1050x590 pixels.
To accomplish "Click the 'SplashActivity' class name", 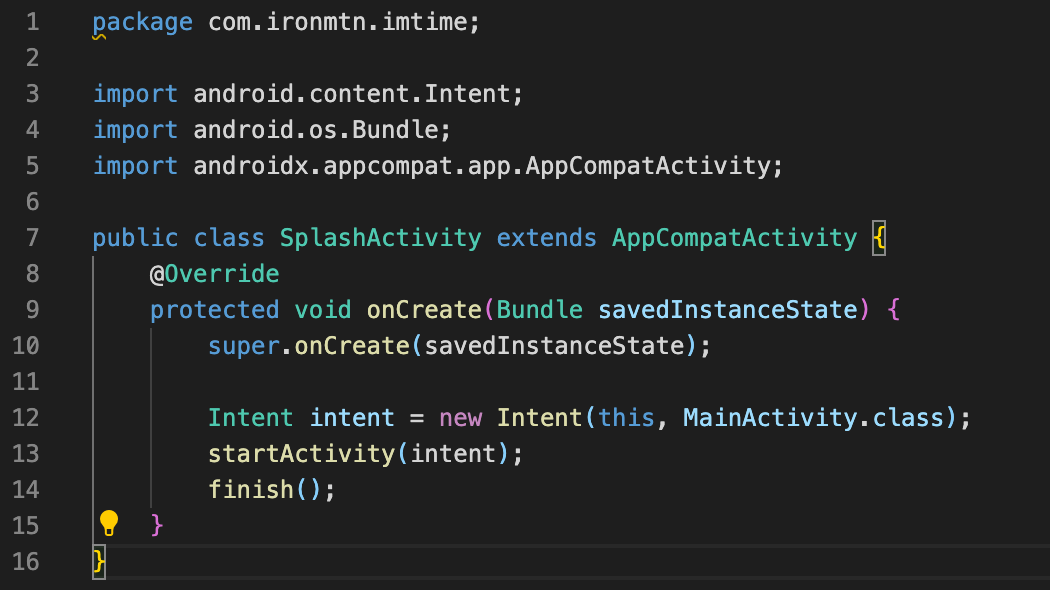I will point(380,238).
